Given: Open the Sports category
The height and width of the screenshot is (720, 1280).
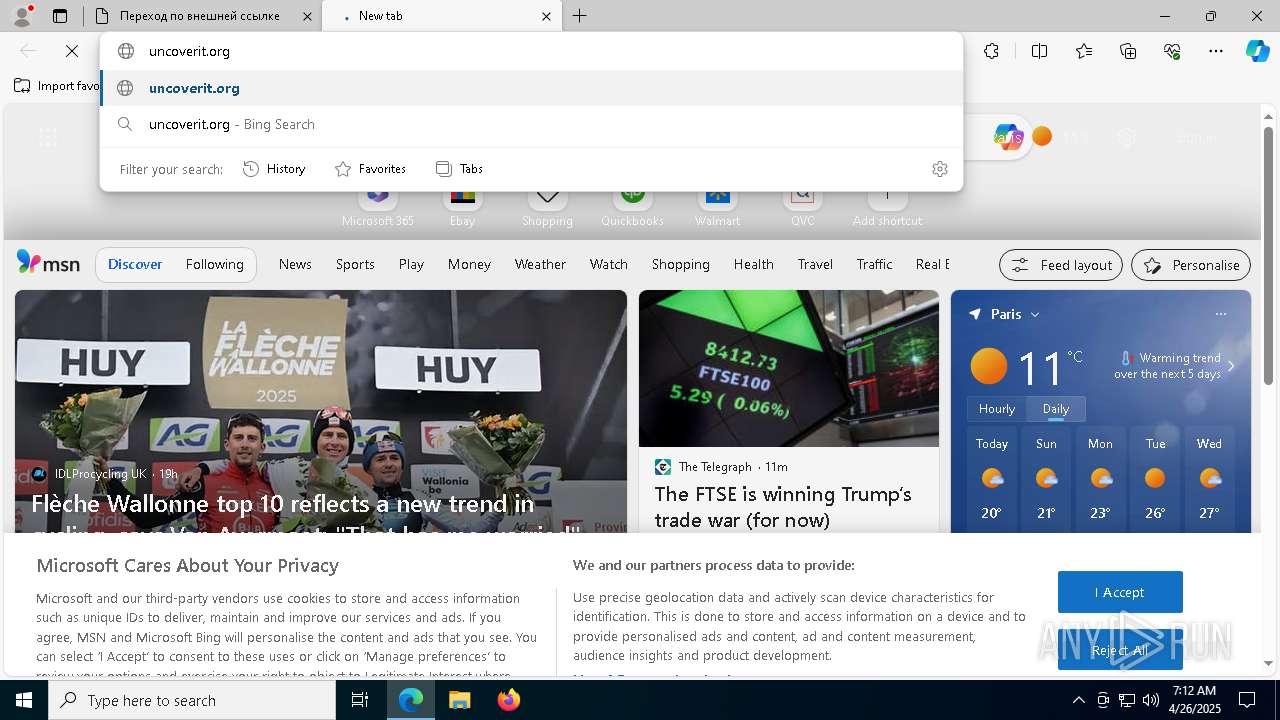Looking at the screenshot, I should tap(355, 264).
